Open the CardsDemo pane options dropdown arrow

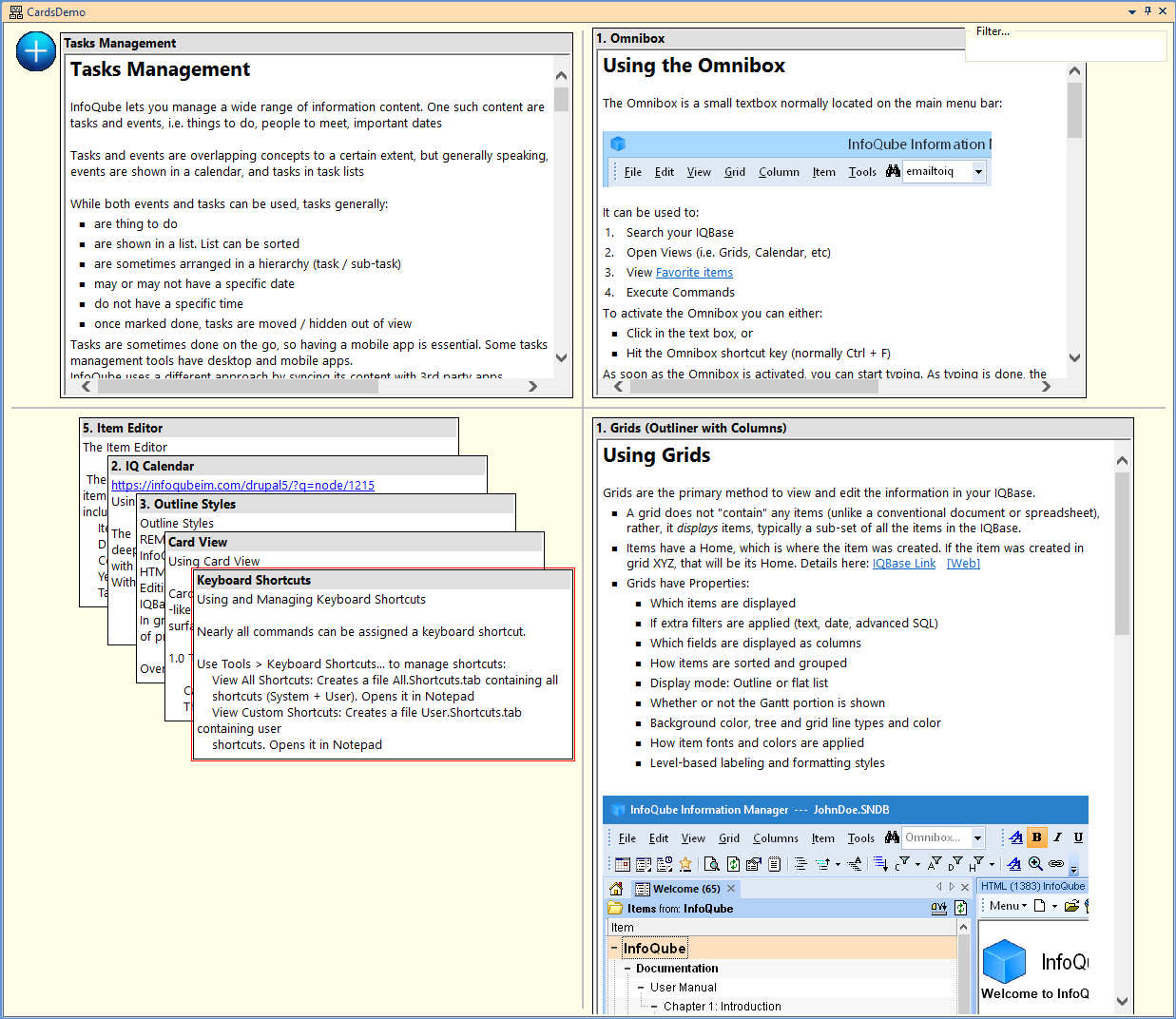1132,12
